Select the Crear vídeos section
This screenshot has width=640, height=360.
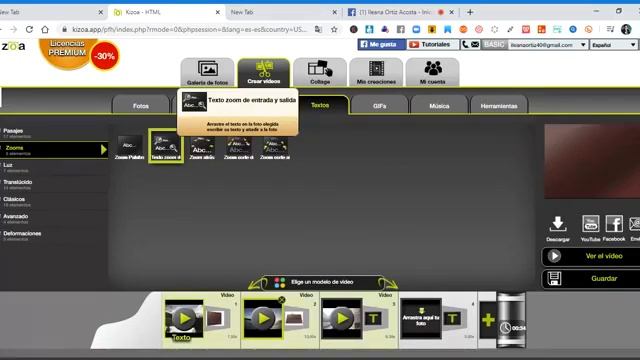pyautogui.click(x=264, y=72)
